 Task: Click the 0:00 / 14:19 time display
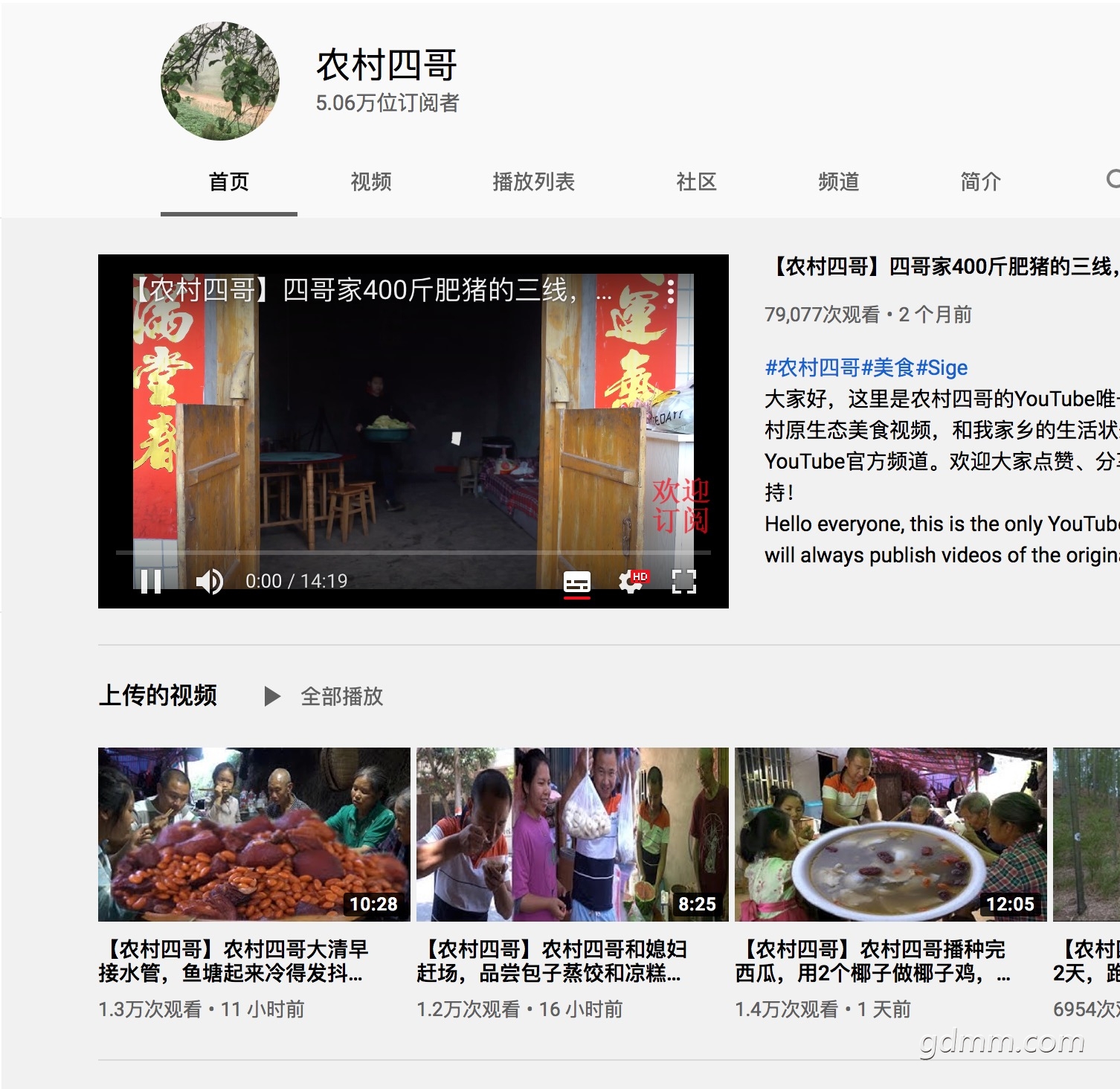[297, 581]
